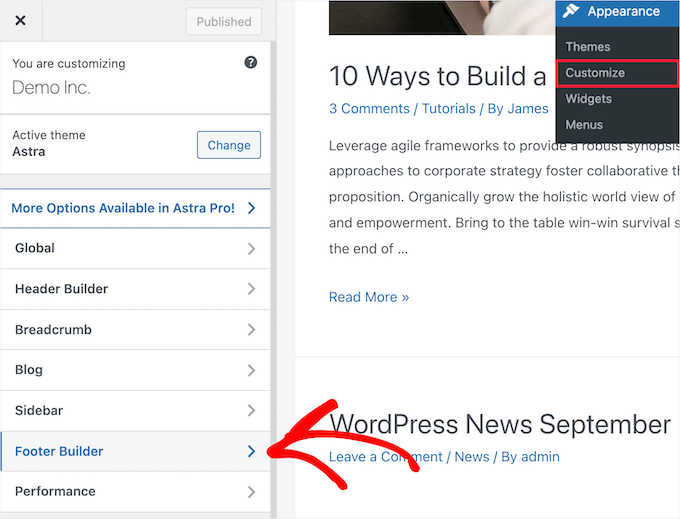Expand the Global settings section

pyautogui.click(x=135, y=248)
